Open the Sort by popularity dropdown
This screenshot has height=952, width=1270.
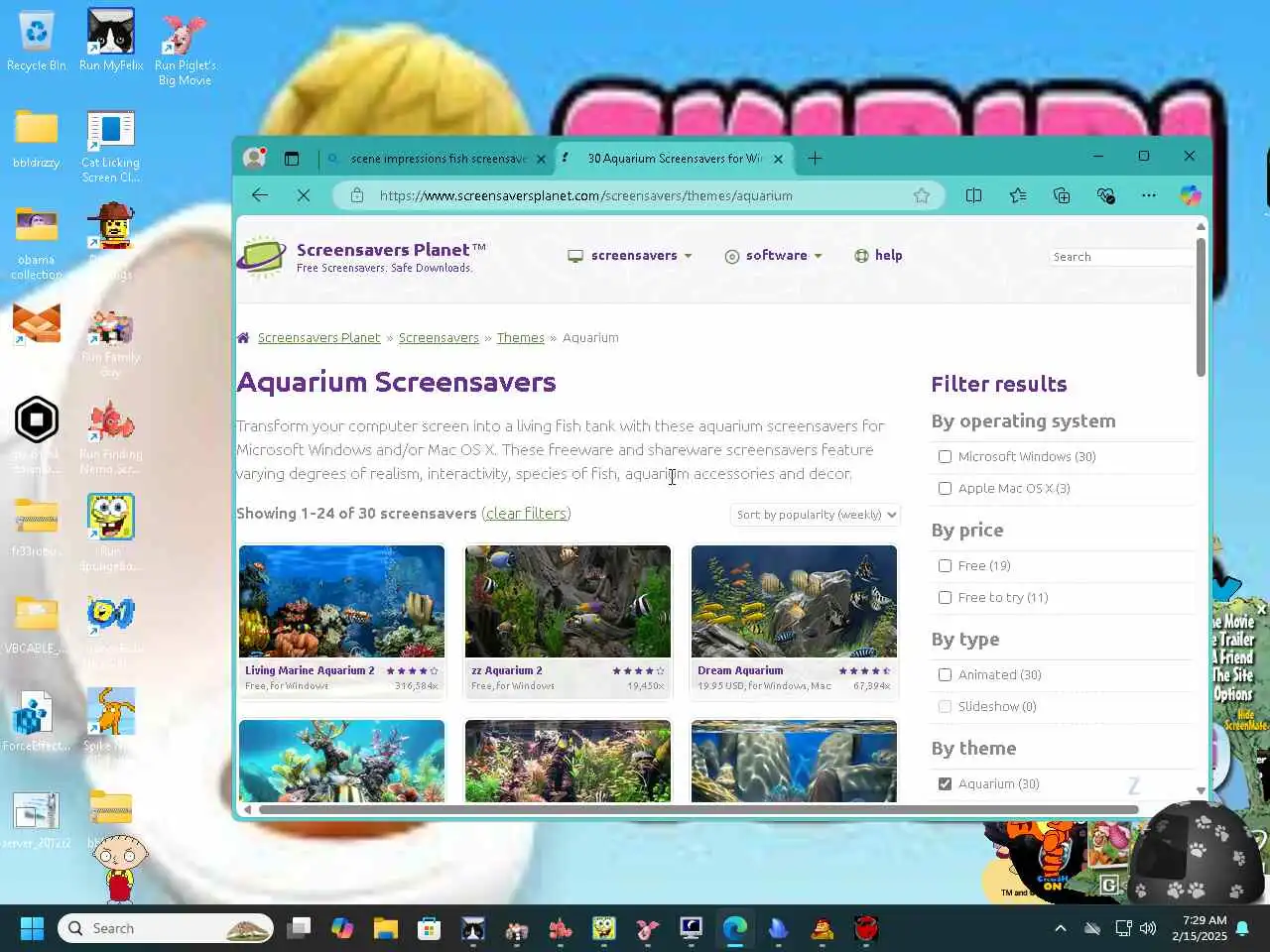(816, 515)
